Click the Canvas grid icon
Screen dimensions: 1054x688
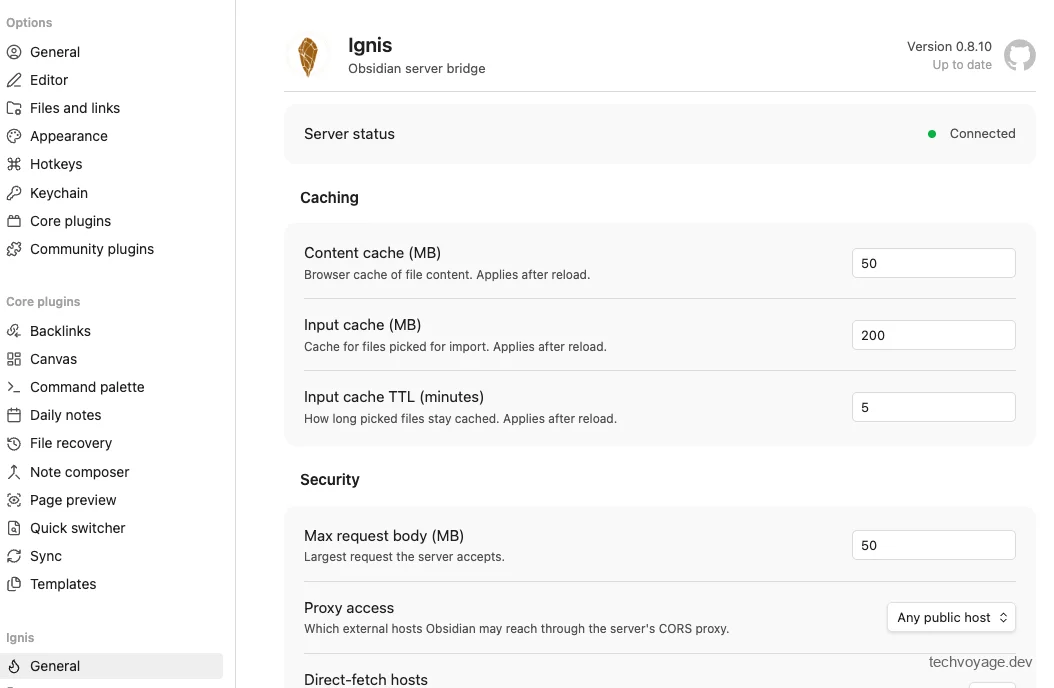(14, 359)
